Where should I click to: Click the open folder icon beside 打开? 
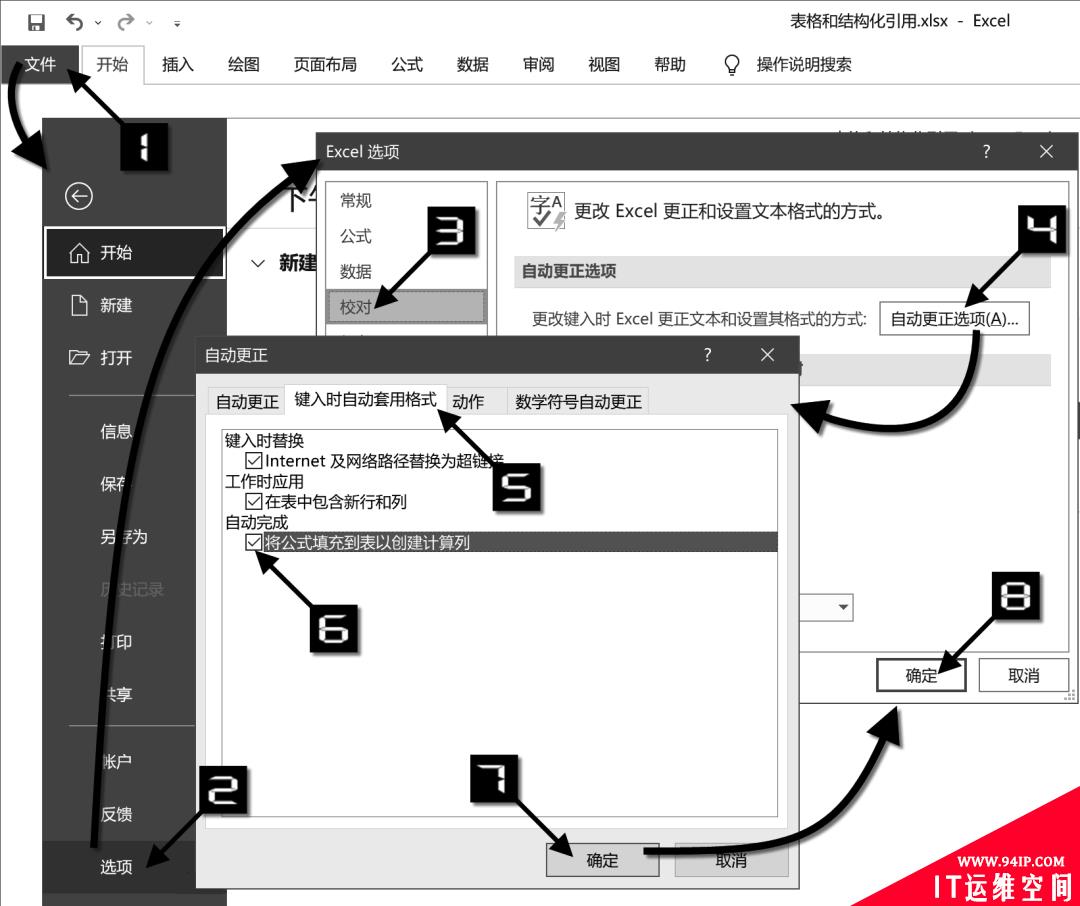click(79, 358)
